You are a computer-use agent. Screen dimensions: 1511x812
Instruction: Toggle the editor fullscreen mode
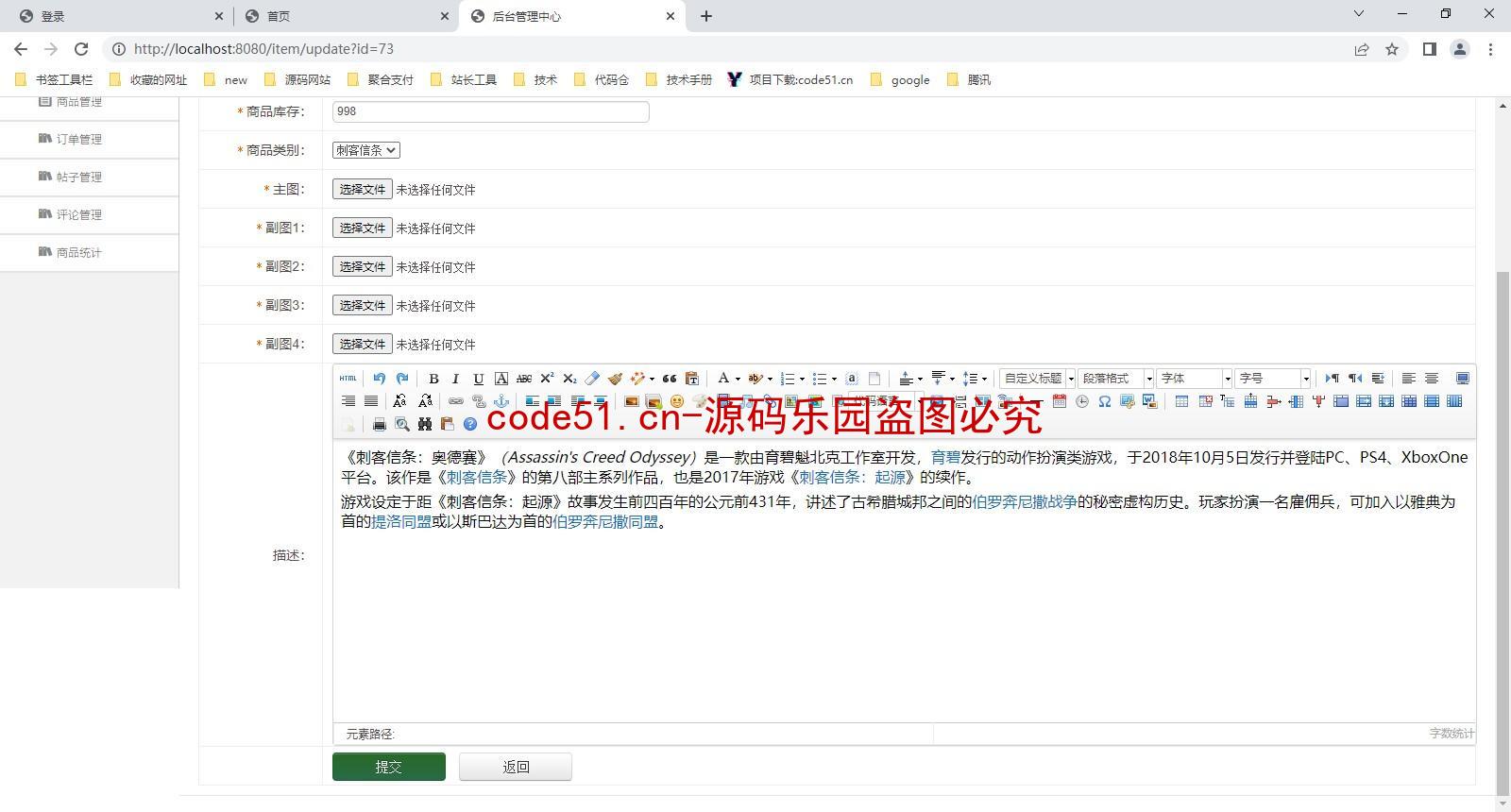coord(1463,379)
